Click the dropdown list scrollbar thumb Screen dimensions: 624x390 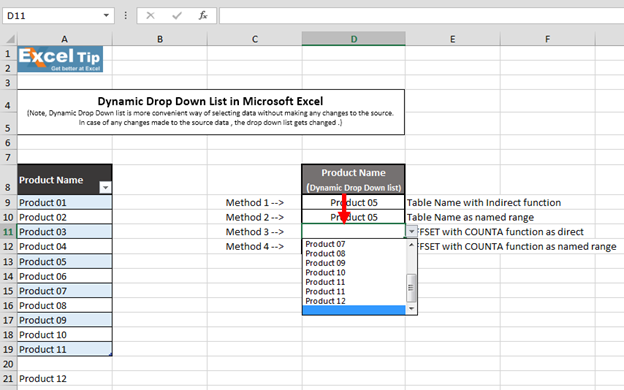pos(411,288)
